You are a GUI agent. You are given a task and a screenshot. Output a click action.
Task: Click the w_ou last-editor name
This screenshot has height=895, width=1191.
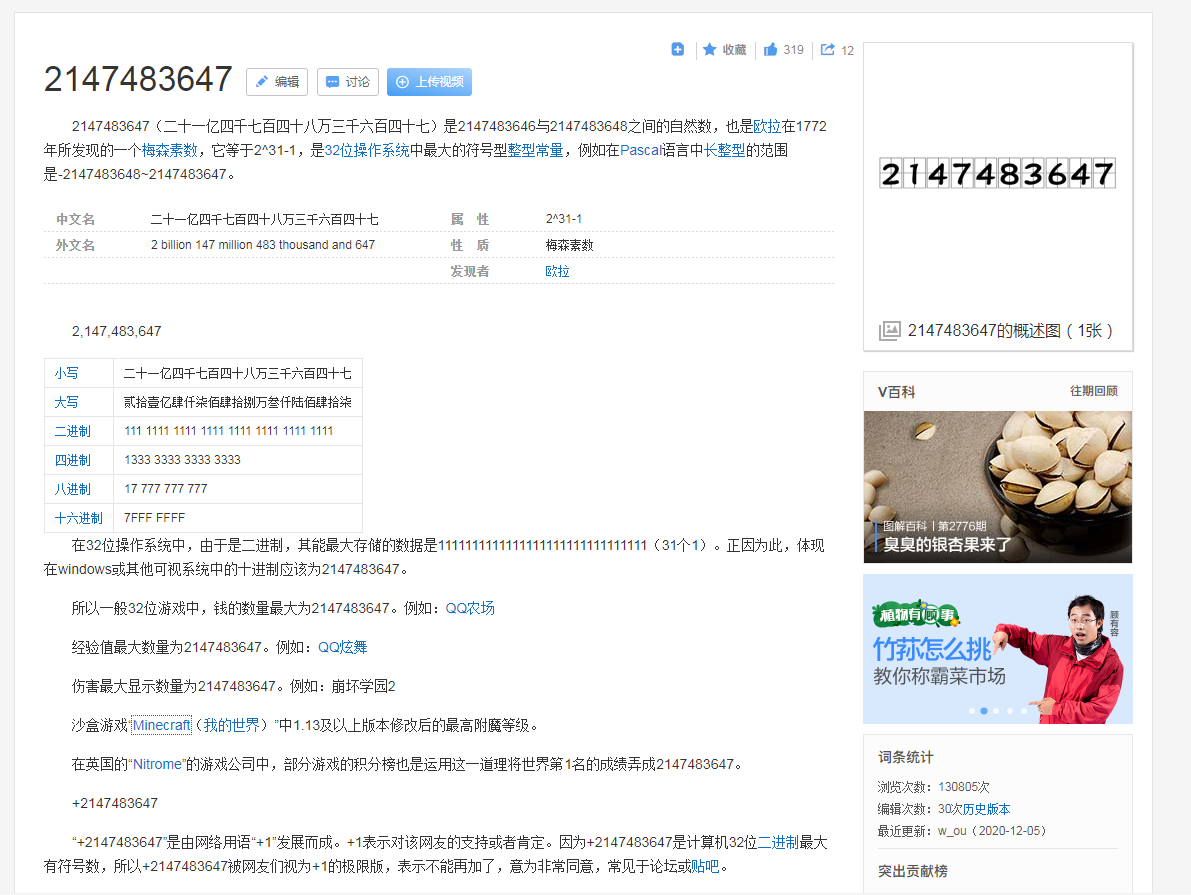(x=952, y=831)
